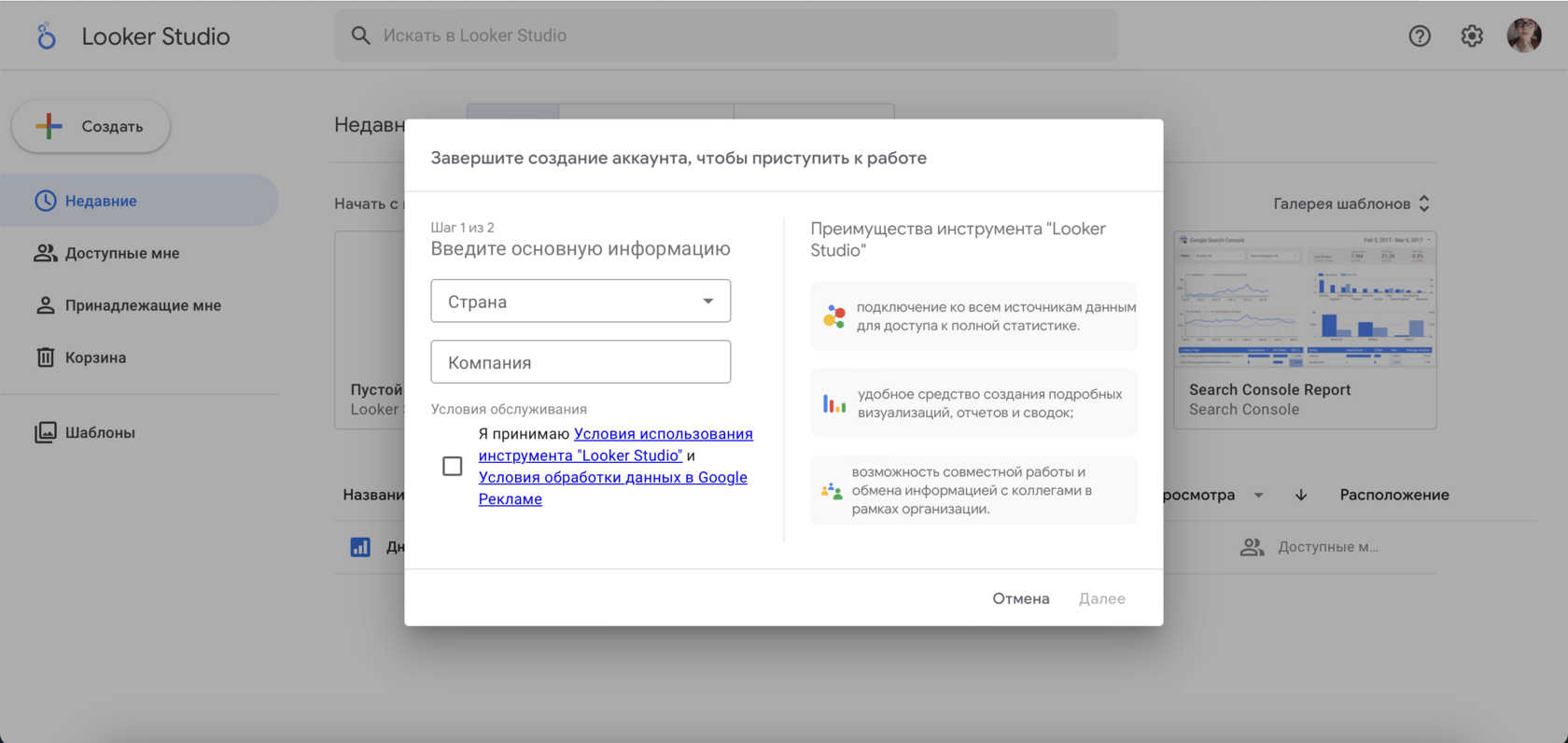This screenshot has width=1568, height=743.
Task: Click the Расположение column header
Action: click(1394, 495)
